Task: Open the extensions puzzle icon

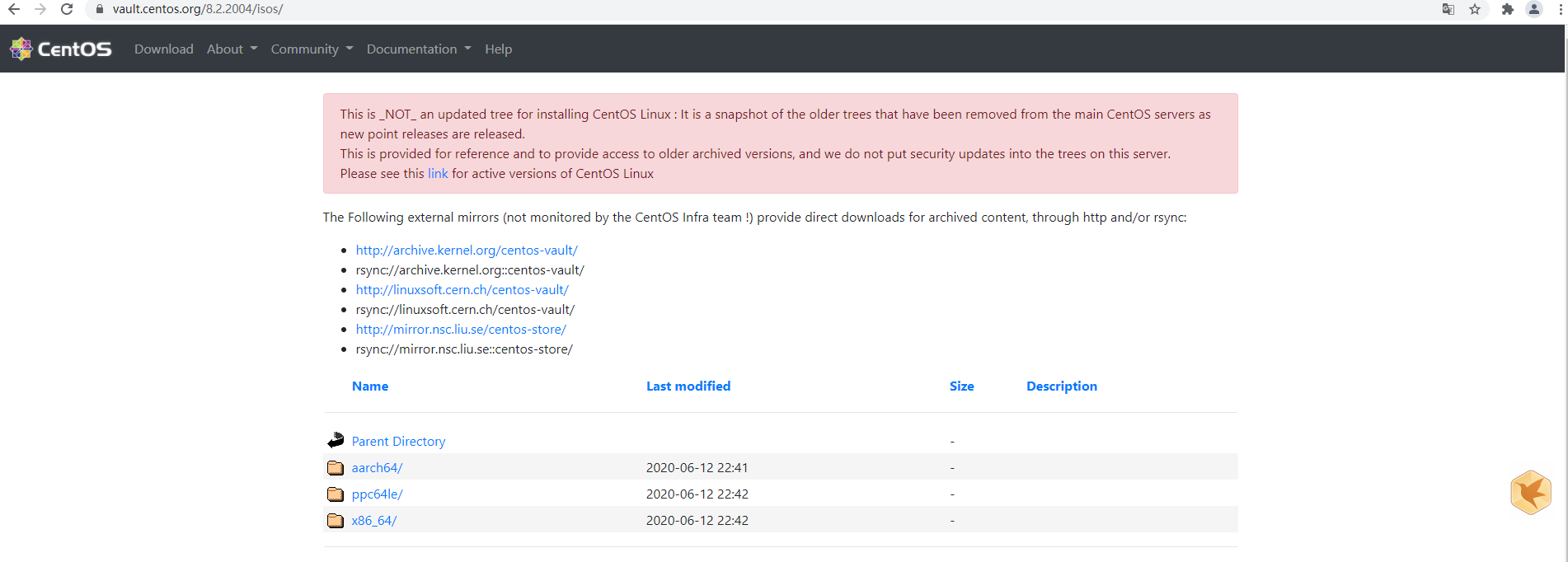Action: coord(1508,9)
